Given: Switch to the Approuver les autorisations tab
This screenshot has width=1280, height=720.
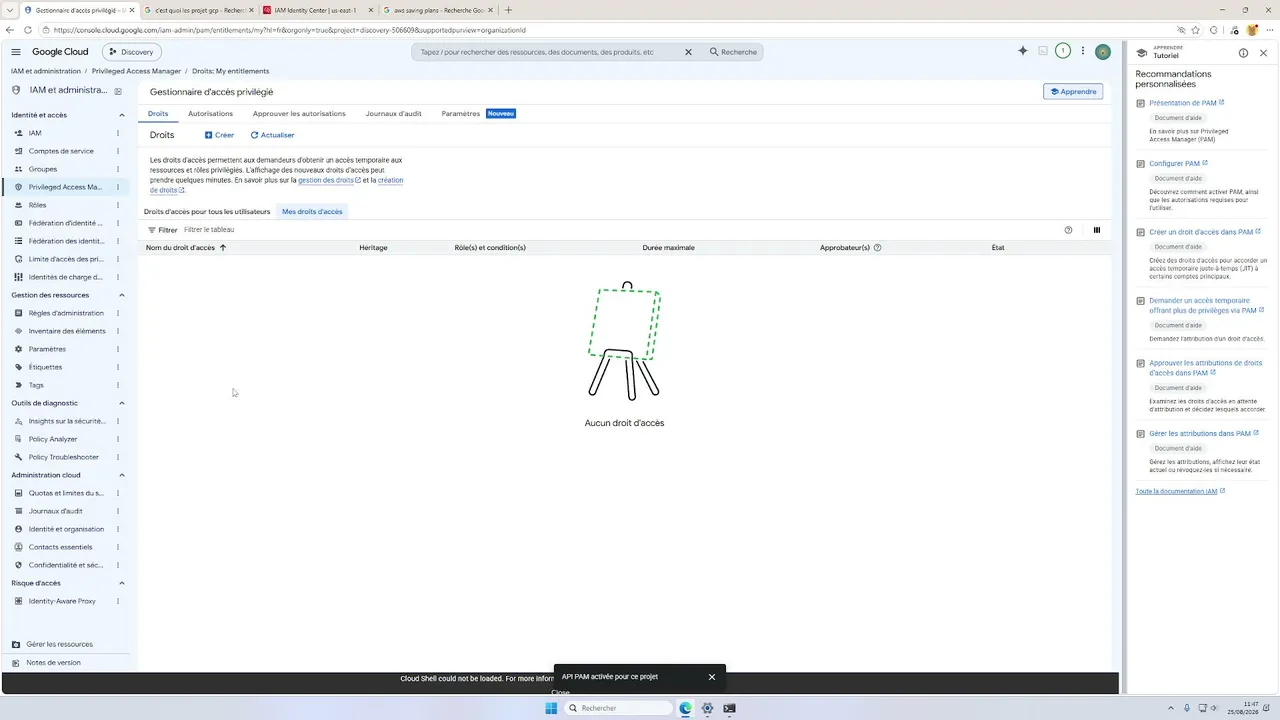Looking at the screenshot, I should coord(299,114).
